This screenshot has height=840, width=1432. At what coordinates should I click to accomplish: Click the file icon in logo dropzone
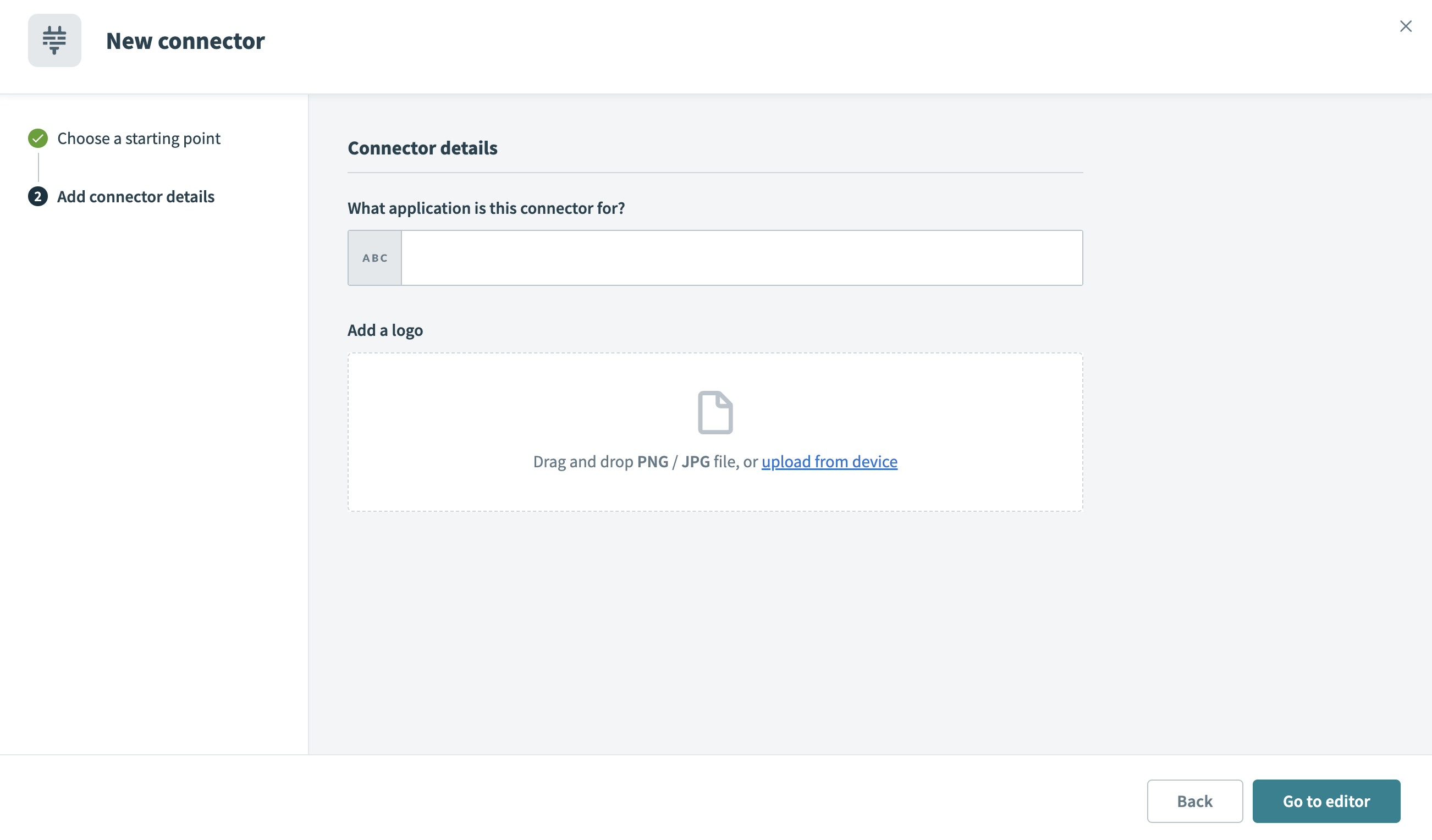[x=715, y=412]
